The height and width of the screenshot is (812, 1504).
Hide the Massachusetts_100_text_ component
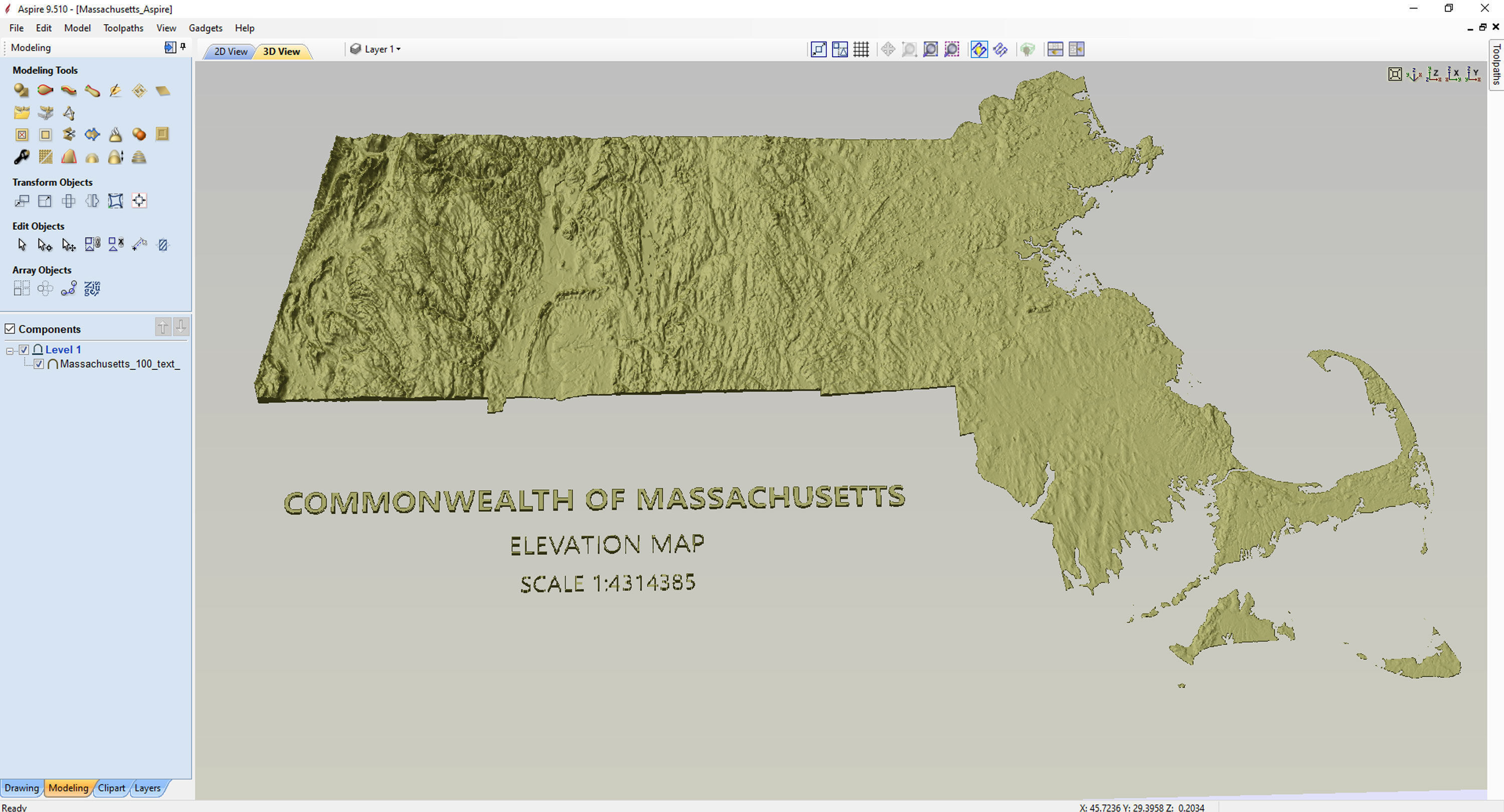pos(39,364)
